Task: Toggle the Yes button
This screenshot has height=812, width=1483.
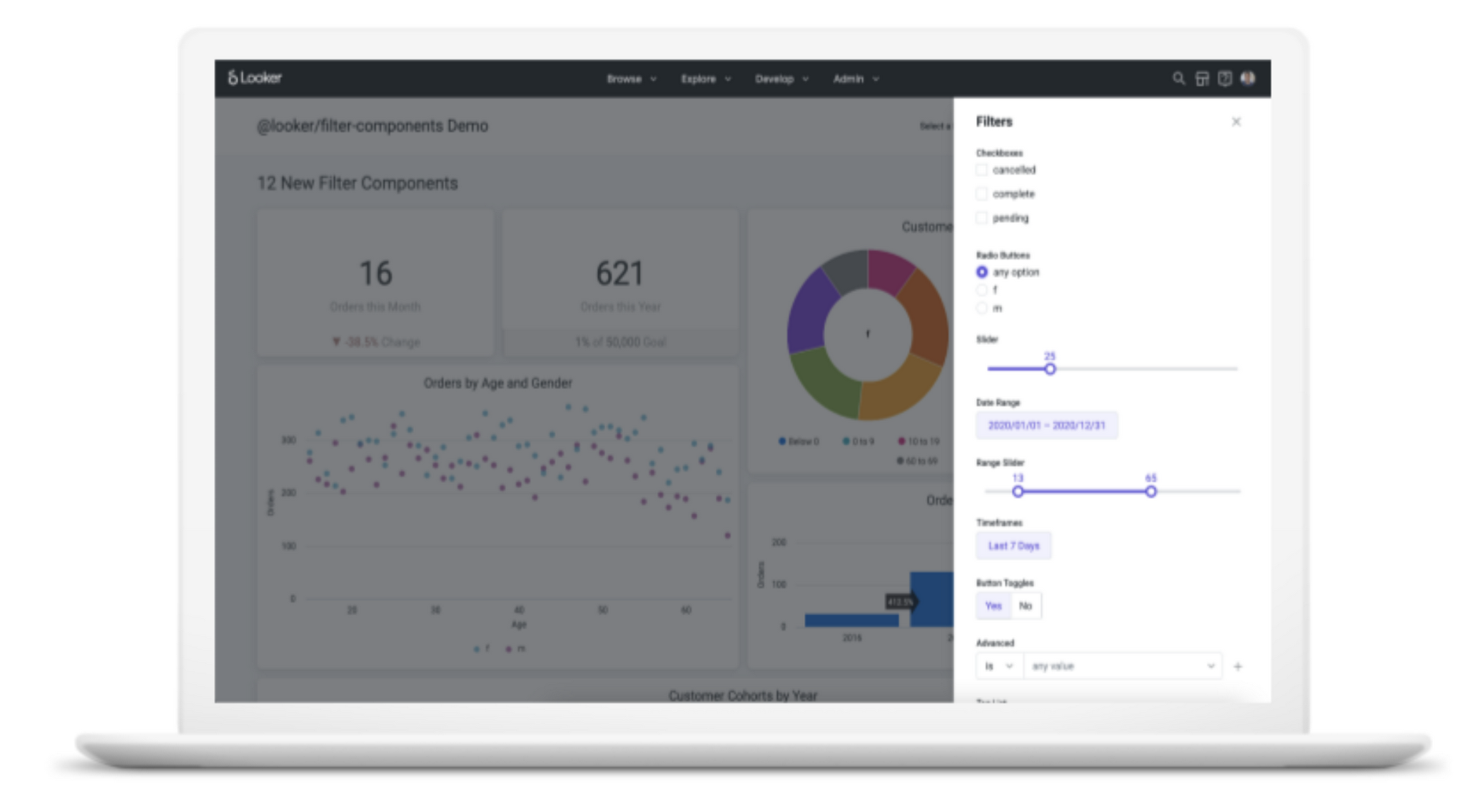Action: [993, 606]
